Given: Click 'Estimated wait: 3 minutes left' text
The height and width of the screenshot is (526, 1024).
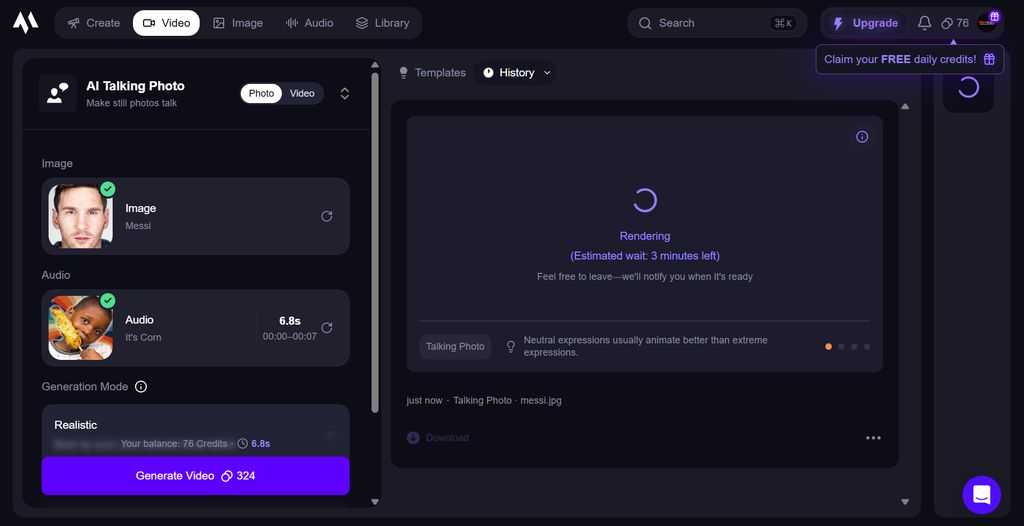Looking at the screenshot, I should (645, 256).
